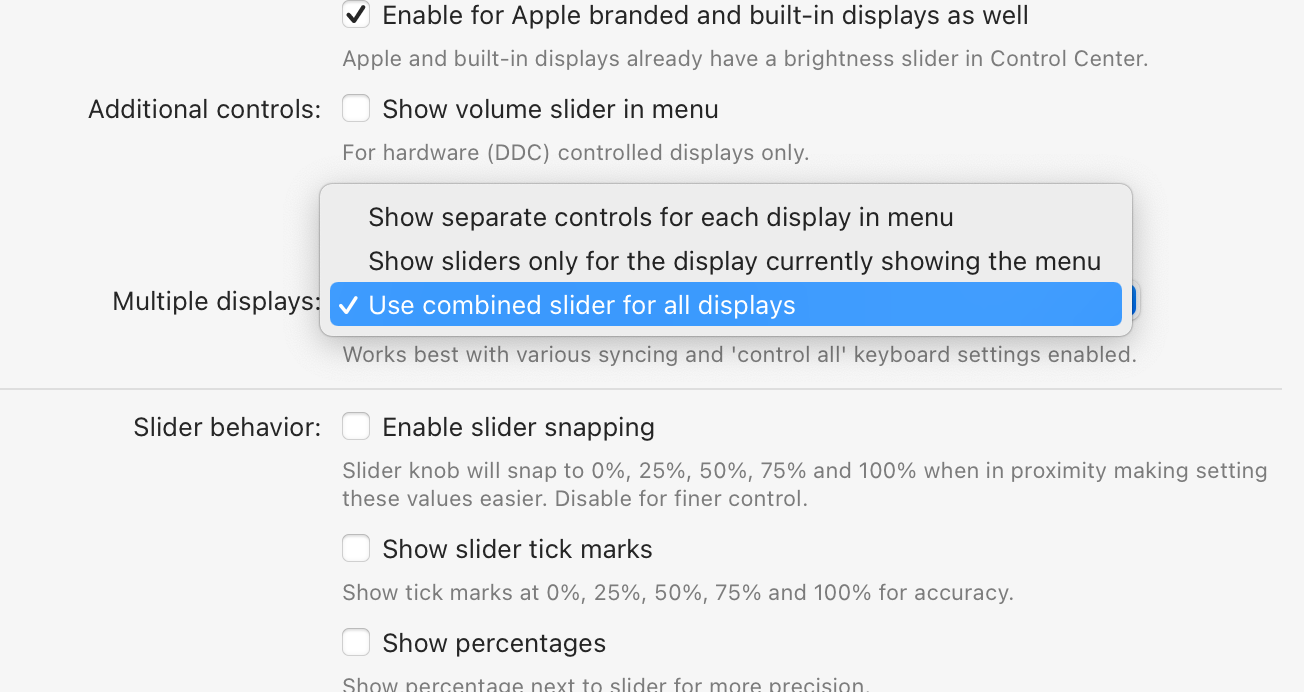This screenshot has height=692, width=1304.
Task: Click the highlighted blue dropdown row
Action: coord(726,304)
